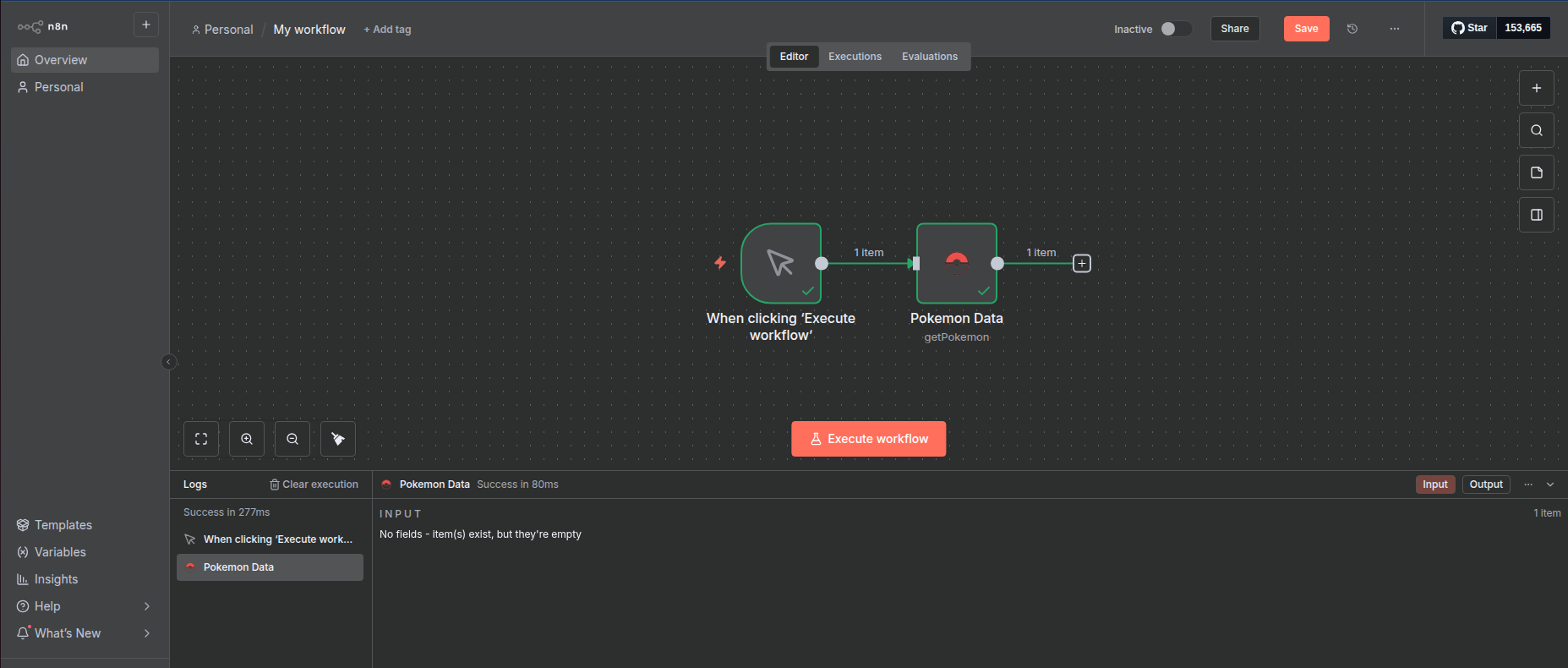Screen dimensions: 1568x668
Task: Click Pokemon Data title in log details header
Action: [x=434, y=485]
